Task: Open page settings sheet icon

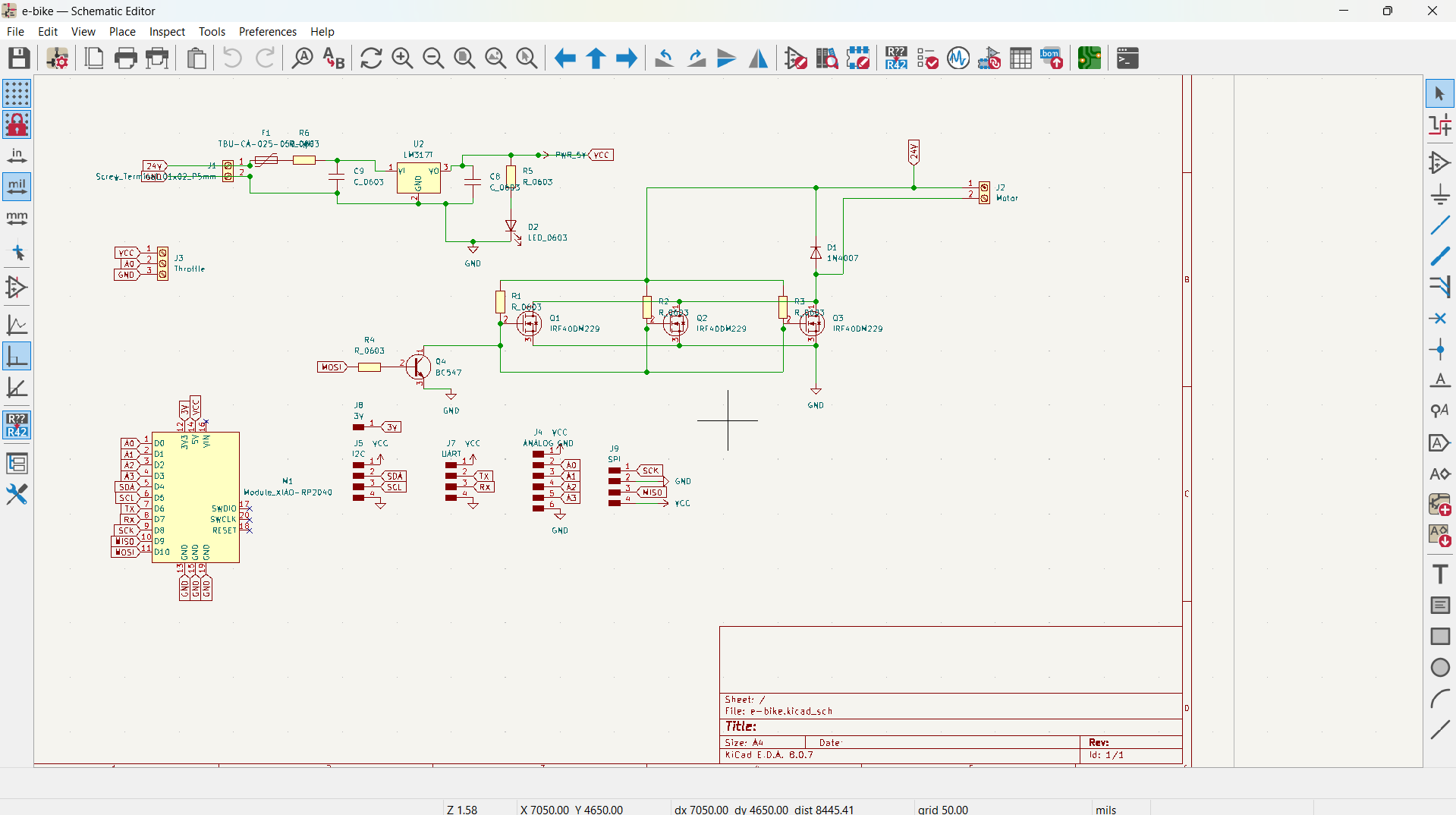Action: (94, 58)
